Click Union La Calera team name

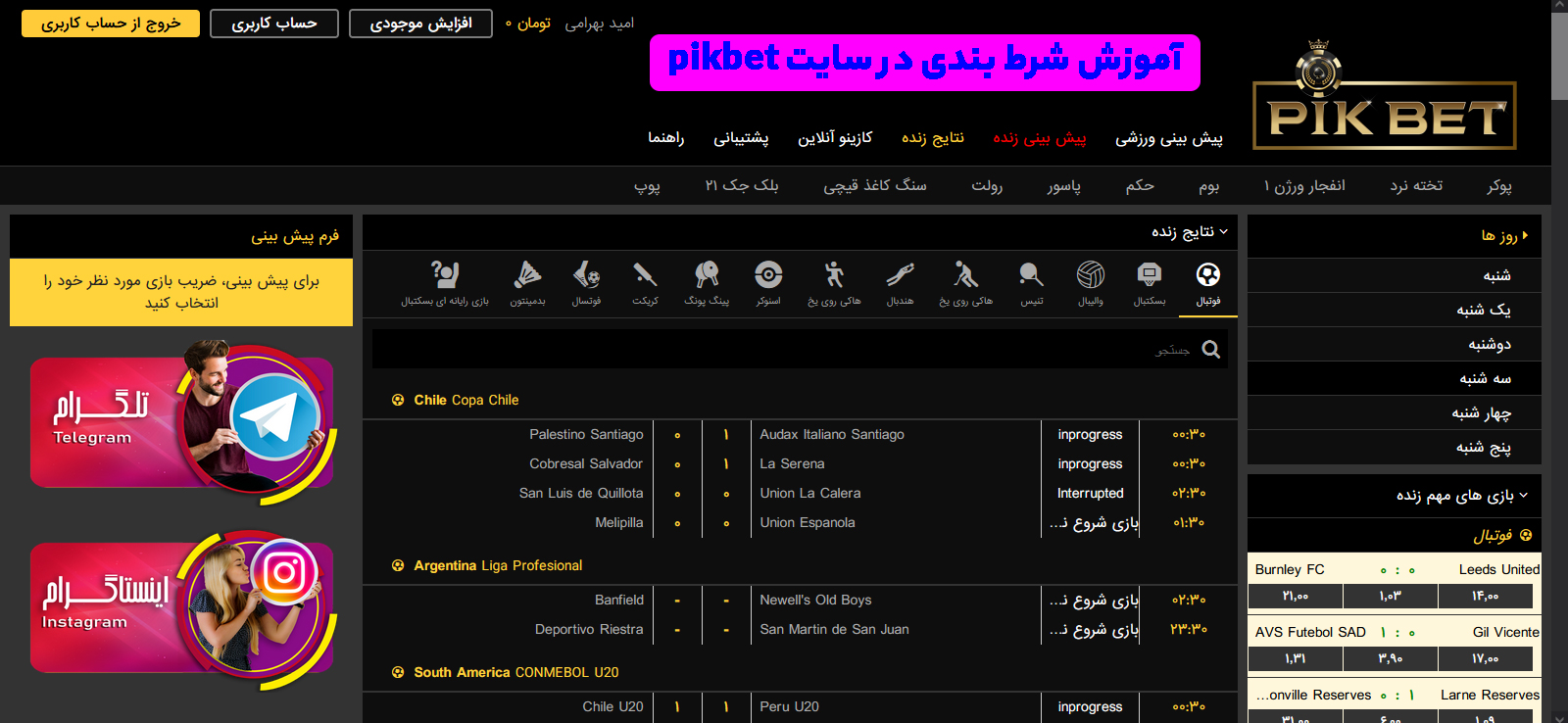click(810, 493)
